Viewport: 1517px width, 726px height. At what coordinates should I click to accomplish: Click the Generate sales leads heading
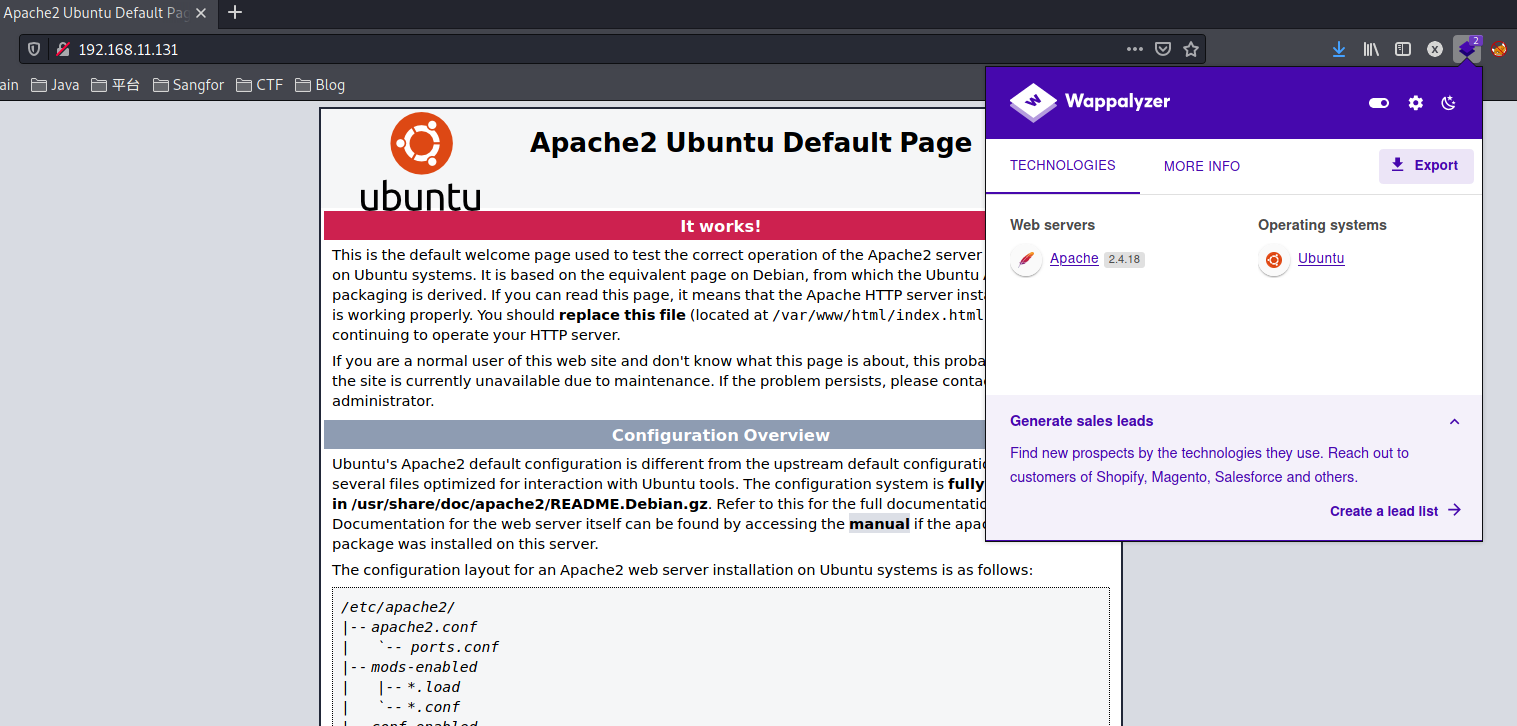[x=1081, y=421]
